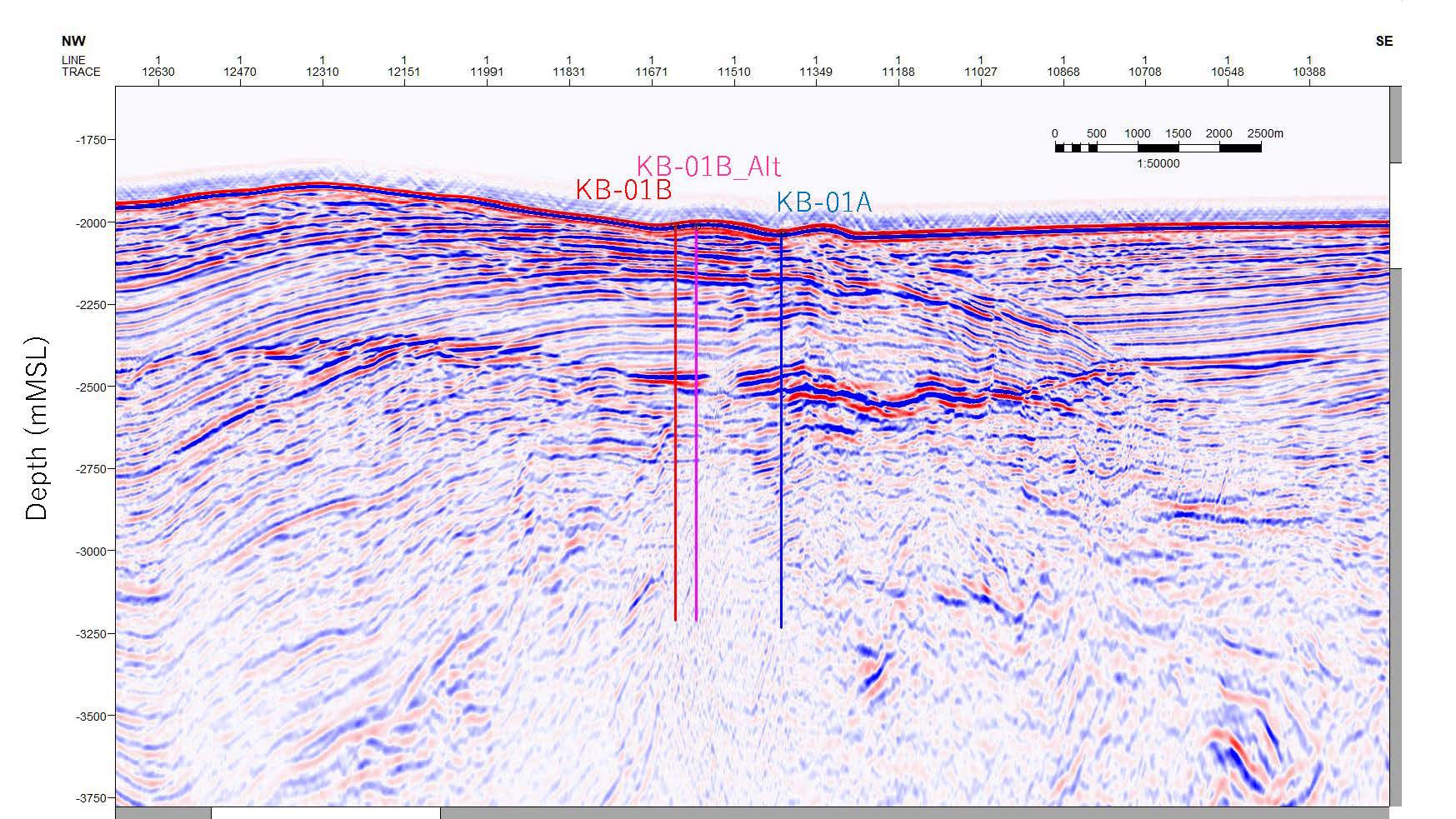Click the KB-01A well label
Image resolution: width=1456 pixels, height=819 pixels.
[823, 202]
